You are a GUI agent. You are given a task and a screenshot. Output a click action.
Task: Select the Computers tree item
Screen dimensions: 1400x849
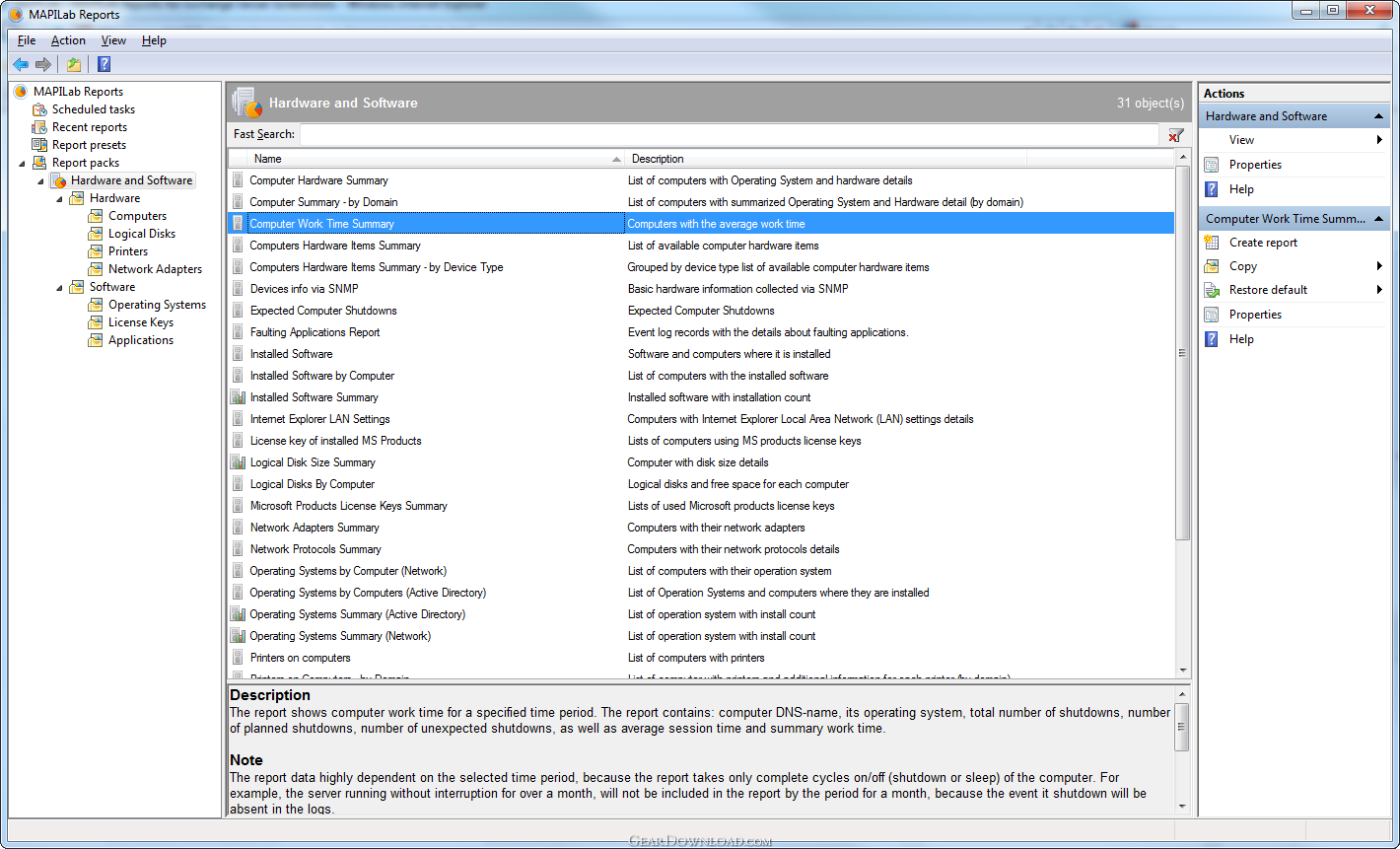point(137,216)
